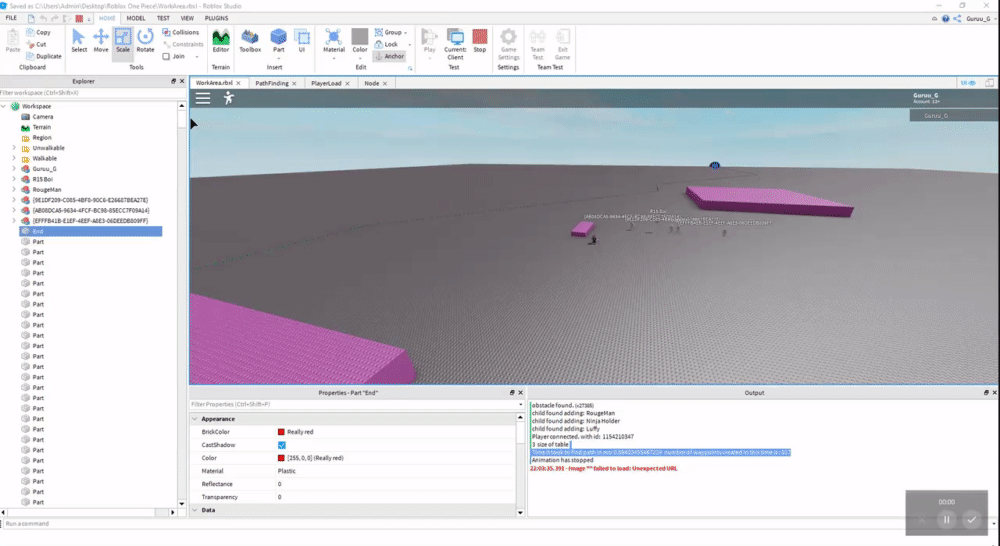The image size is (1000, 546).
Task: Open the PathFinding script tab
Action: click(x=272, y=83)
